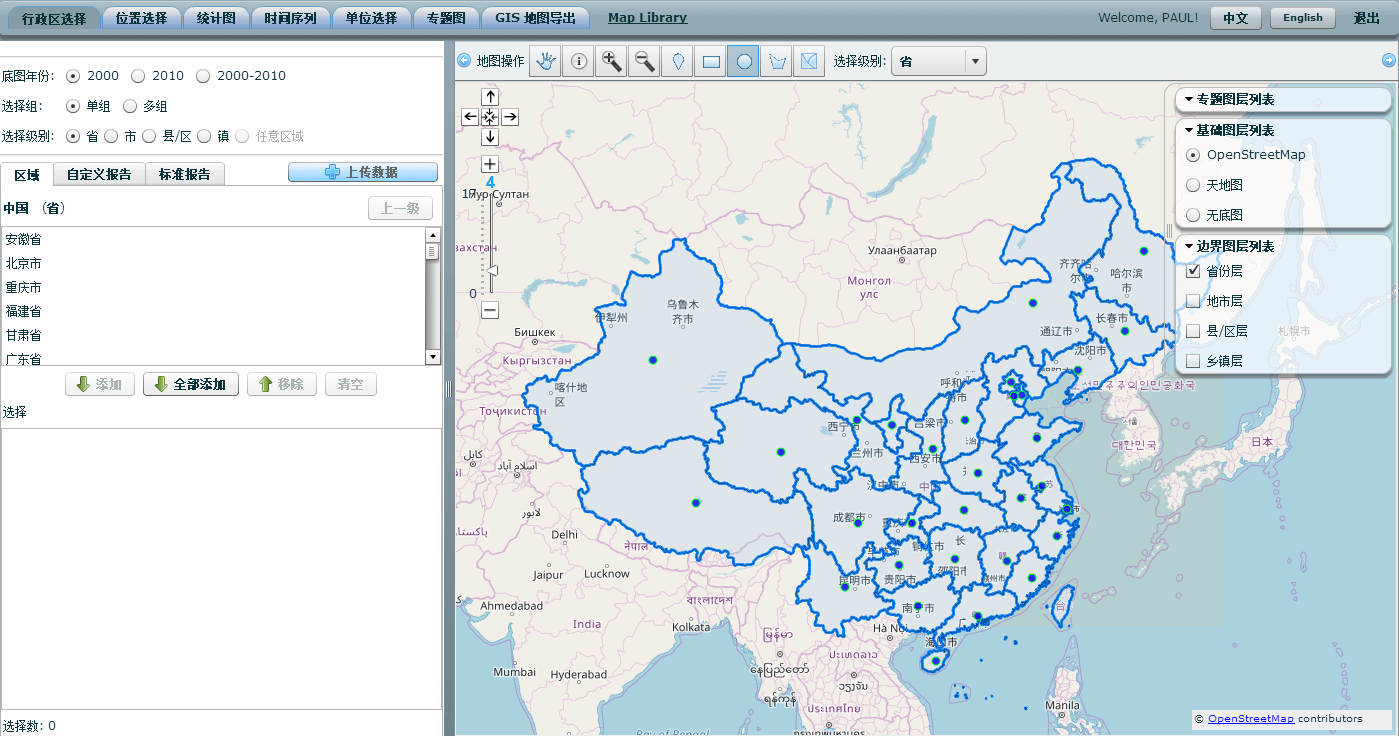Activate the info identify tool
The width and height of the screenshot is (1399, 736).
tap(579, 61)
